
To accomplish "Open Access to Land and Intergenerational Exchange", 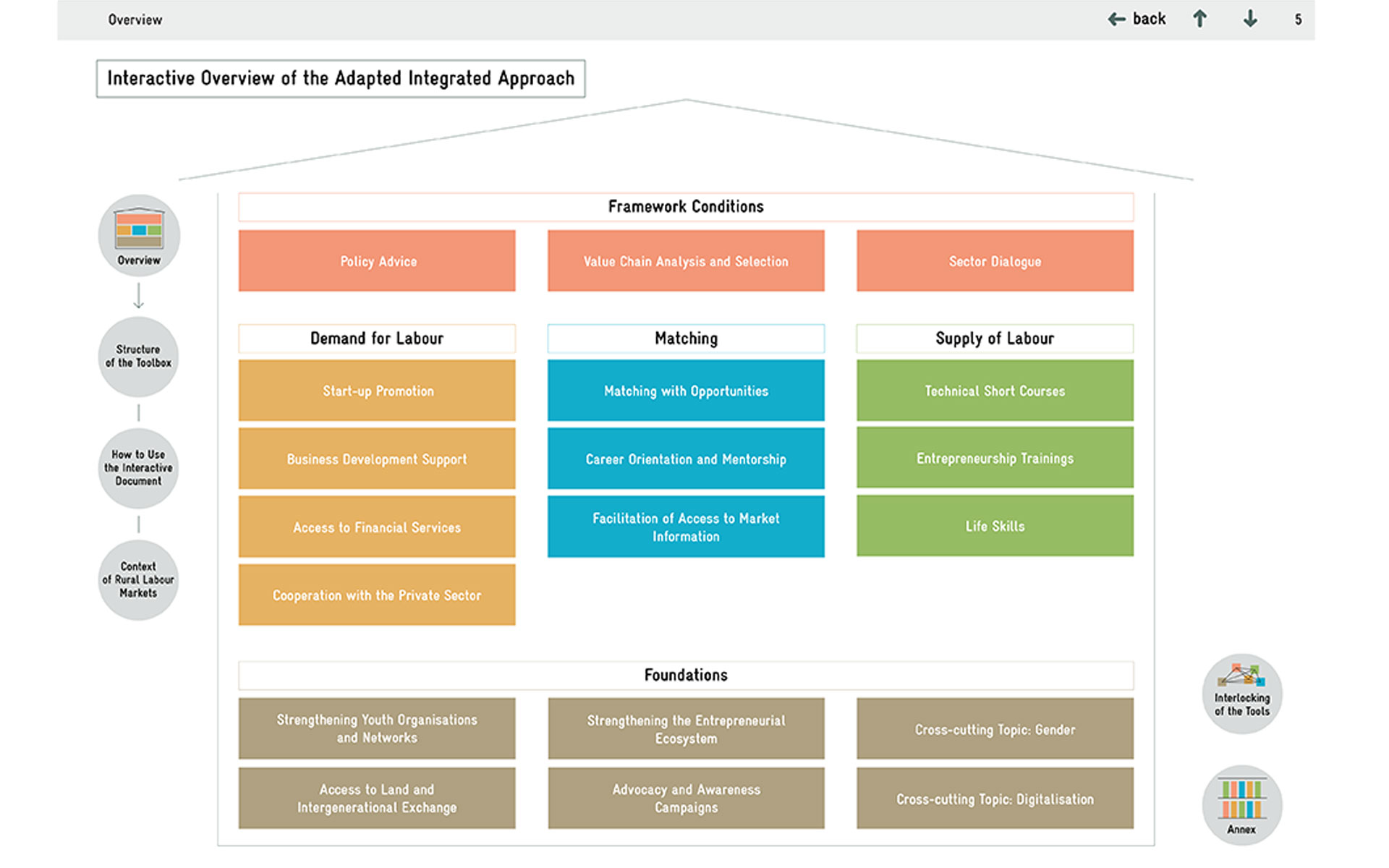I will tap(377, 798).
